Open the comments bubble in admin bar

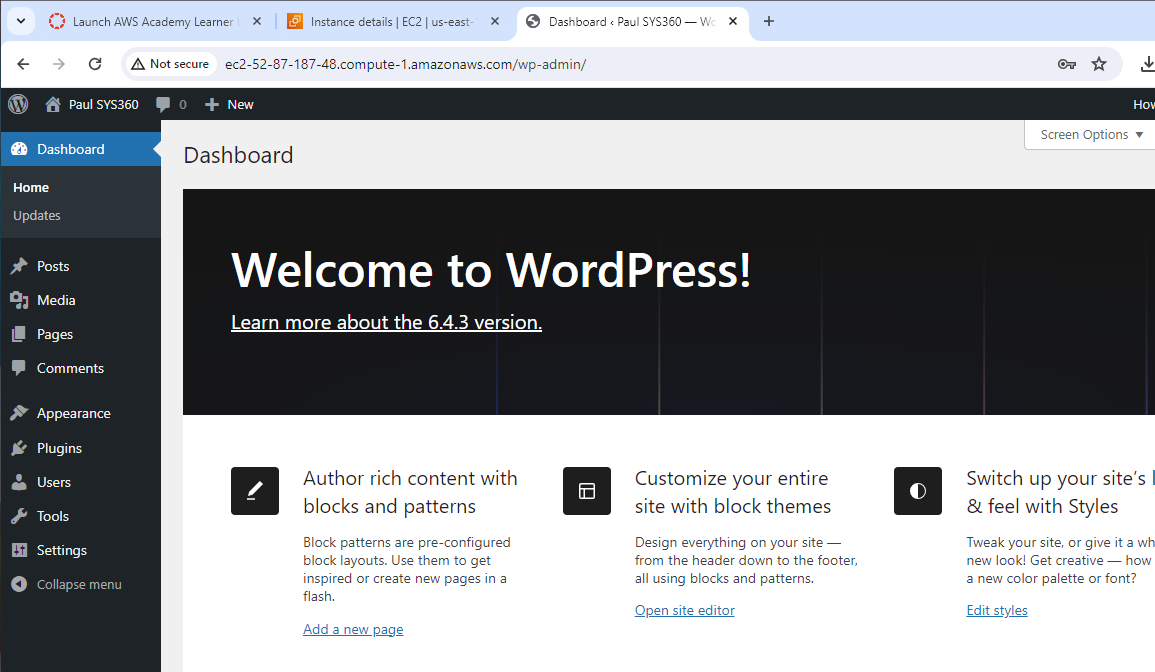pos(170,104)
